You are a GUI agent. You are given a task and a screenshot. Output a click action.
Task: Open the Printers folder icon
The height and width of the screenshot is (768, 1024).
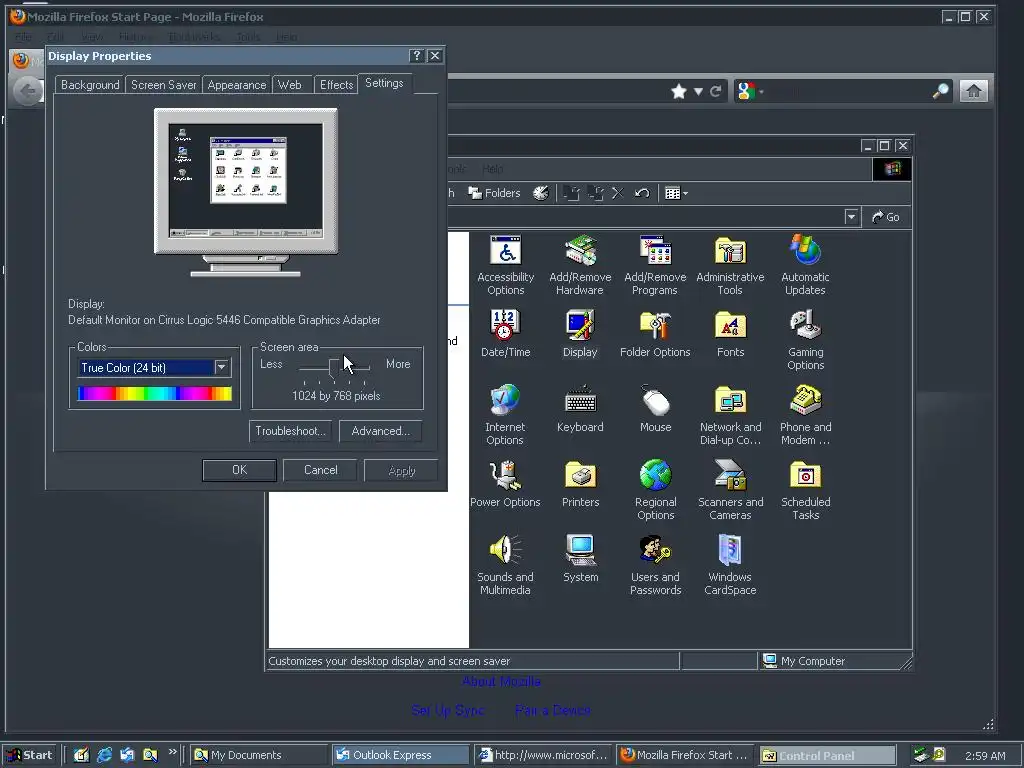(x=580, y=484)
